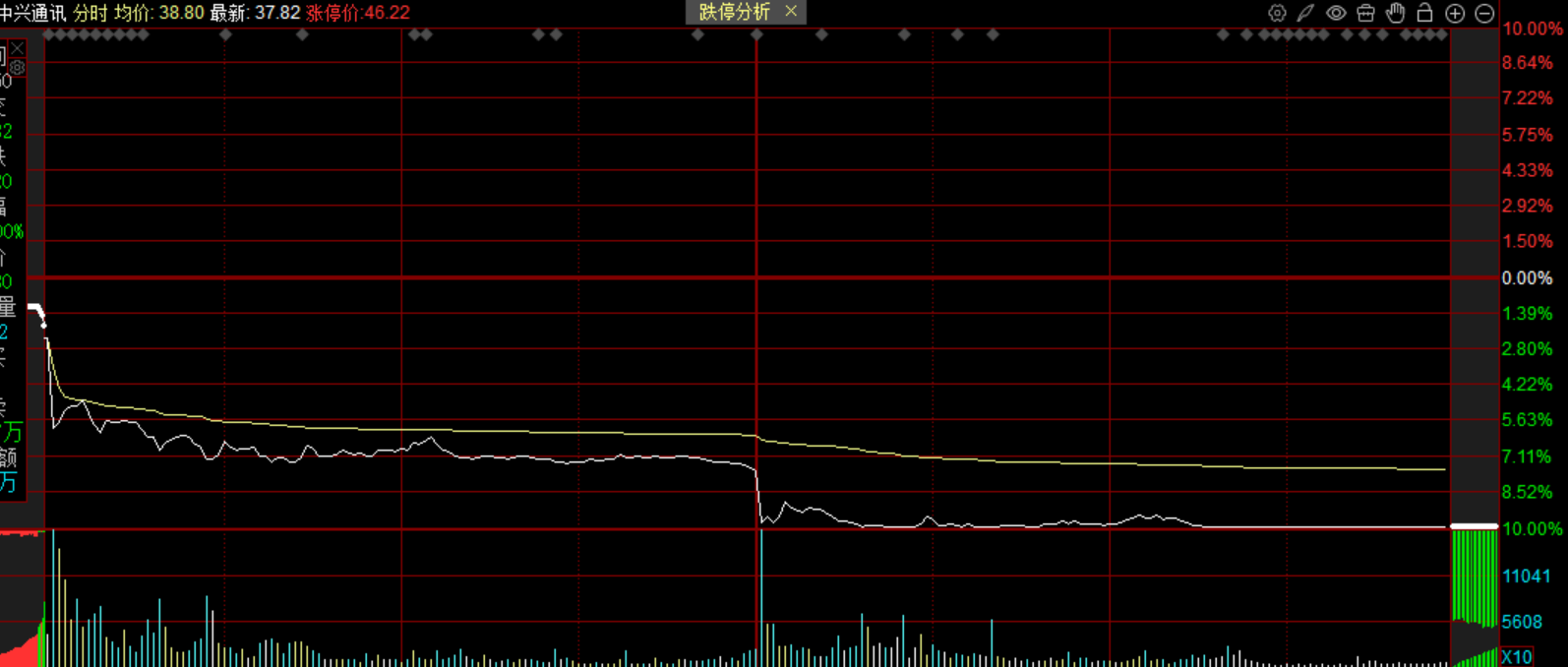This screenshot has height=667, width=1568.
Task: Open the toolbox icon
Action: pos(1365,13)
